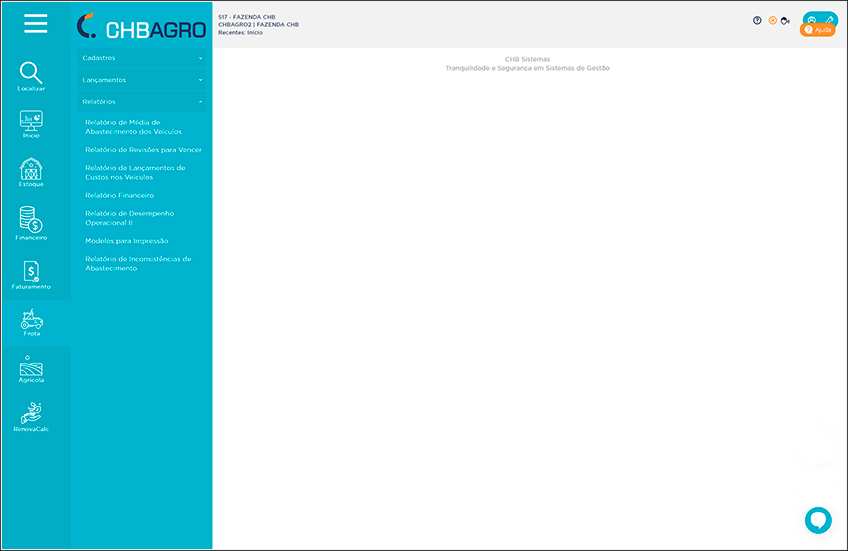
Task: Open the hamburger menu icon
Action: [36, 24]
